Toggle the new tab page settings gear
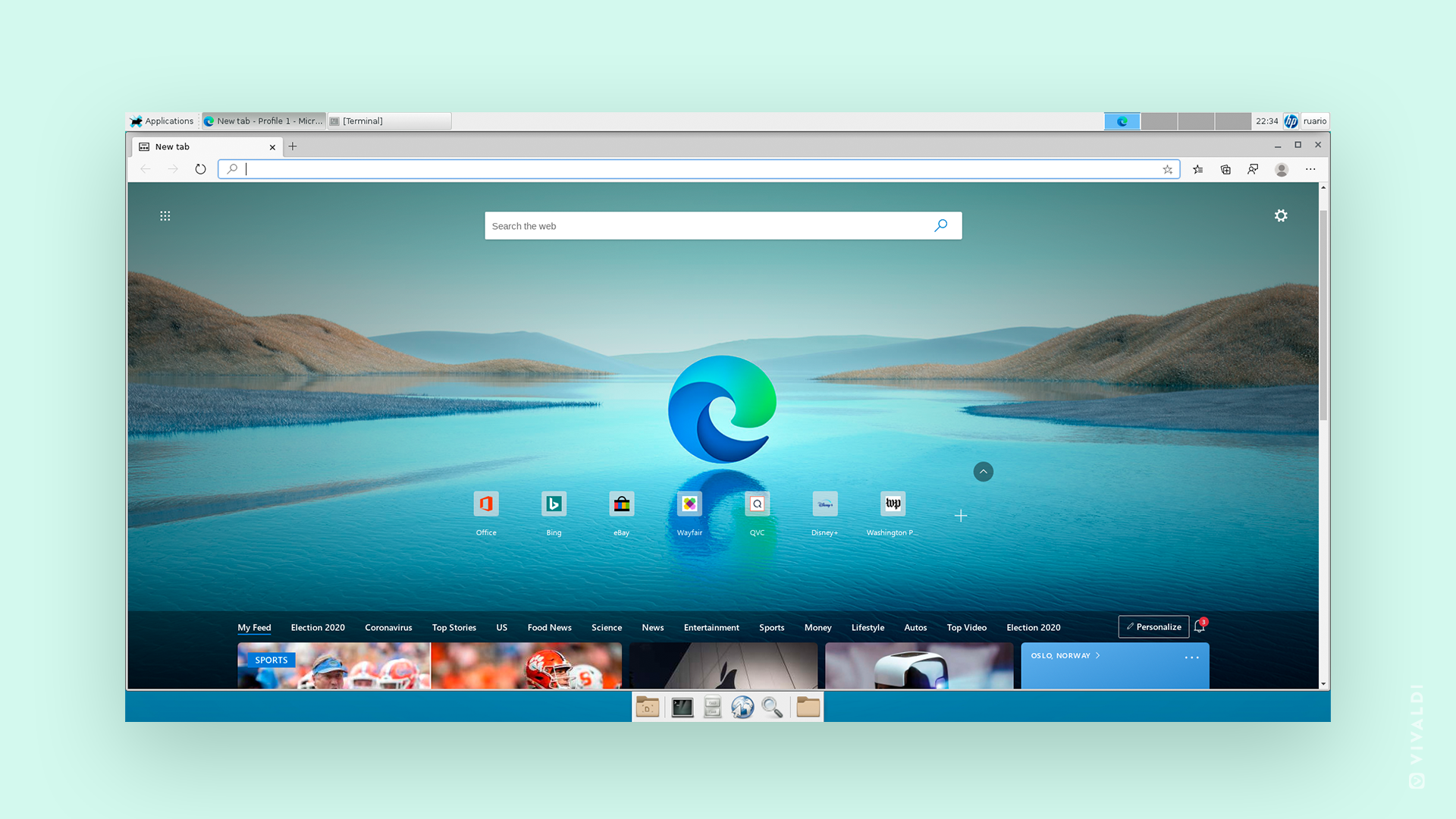 (1282, 216)
